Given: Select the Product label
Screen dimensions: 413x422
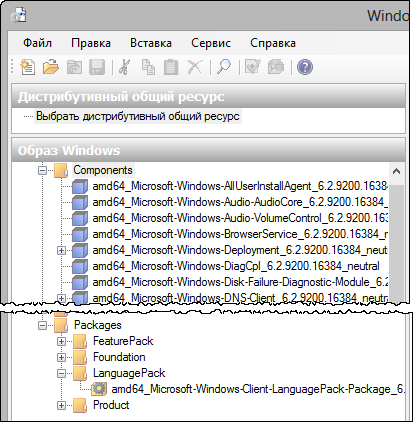Looking at the screenshot, I should 111,405.
